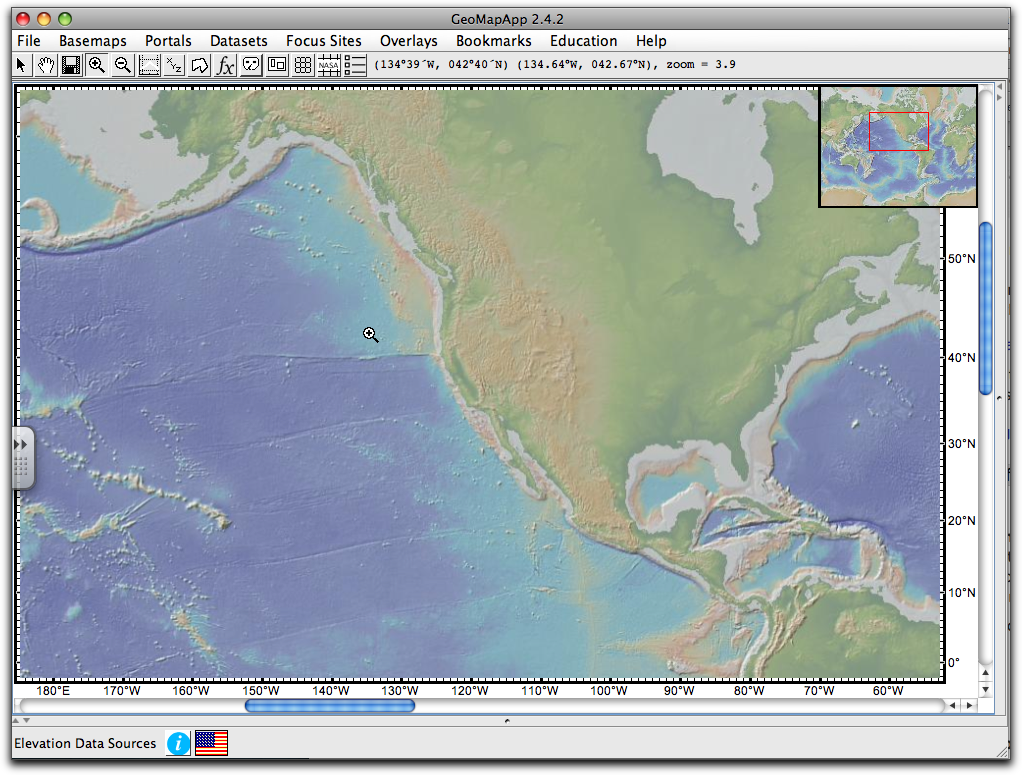This screenshot has width=1022, height=775.
Task: Click the 3D goggles view icon
Action: pyautogui.click(x=251, y=65)
